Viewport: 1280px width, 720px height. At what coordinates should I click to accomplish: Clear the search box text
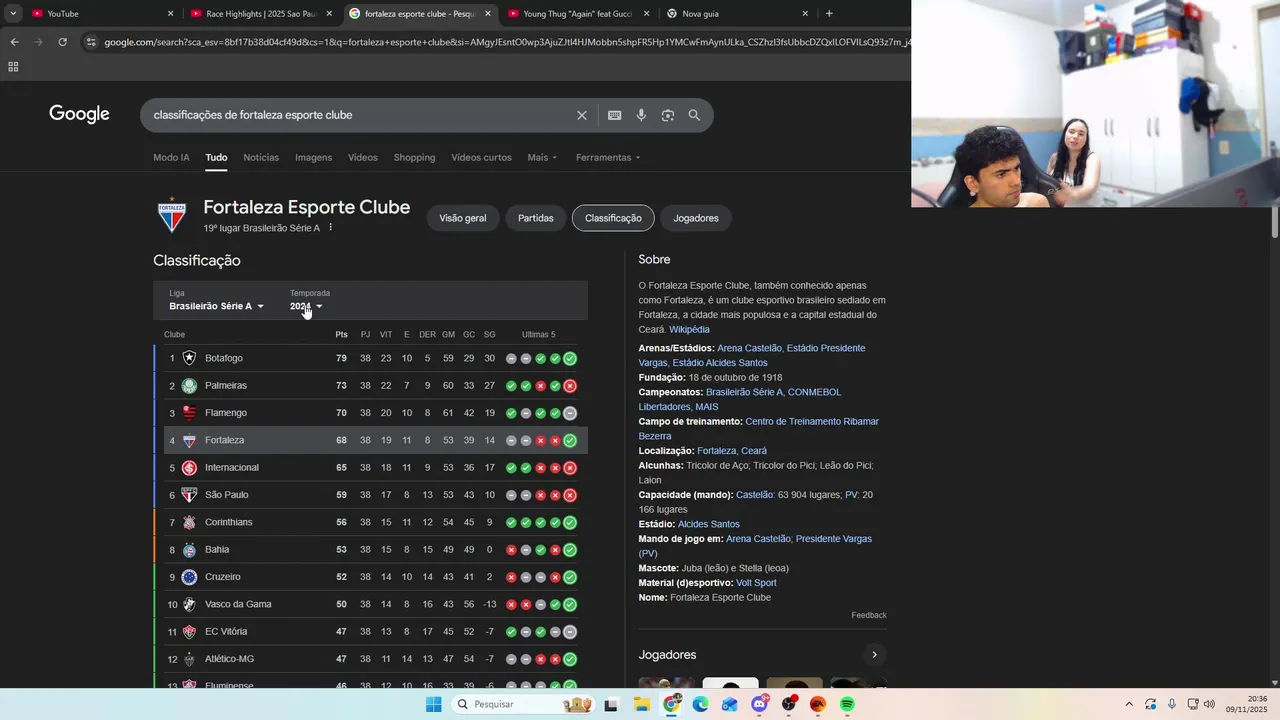582,115
